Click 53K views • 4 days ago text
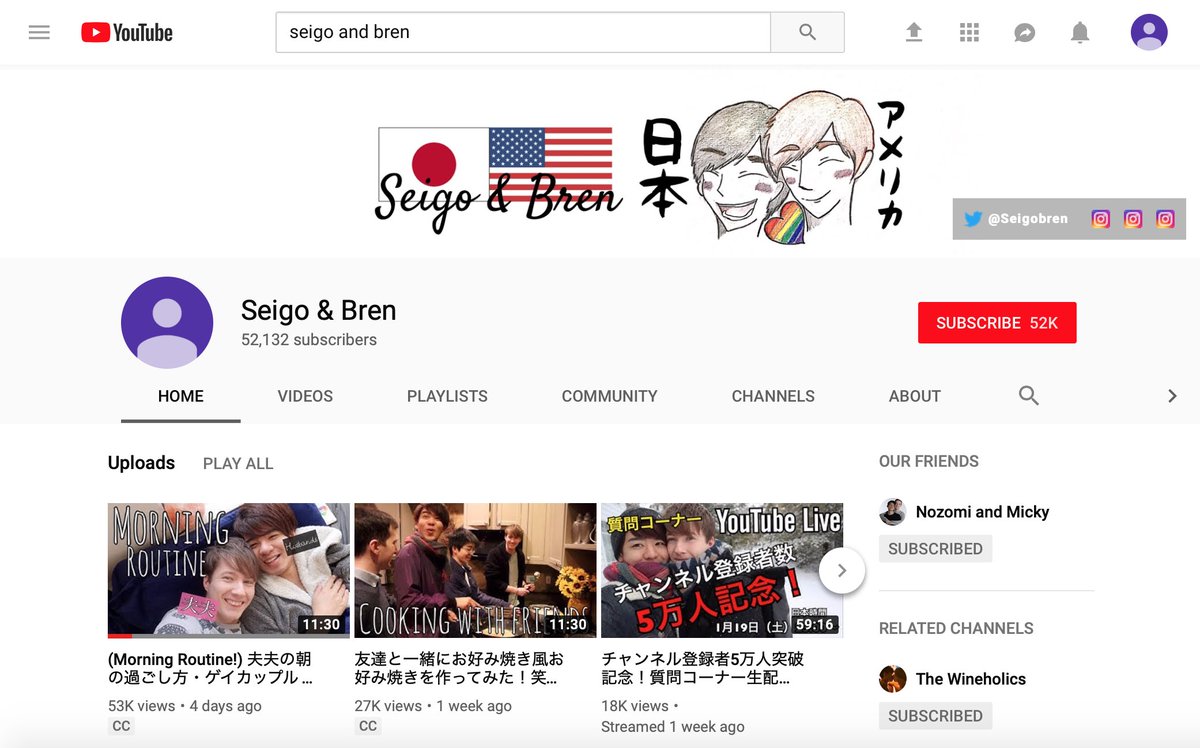The height and width of the screenshot is (748, 1200). [x=185, y=706]
